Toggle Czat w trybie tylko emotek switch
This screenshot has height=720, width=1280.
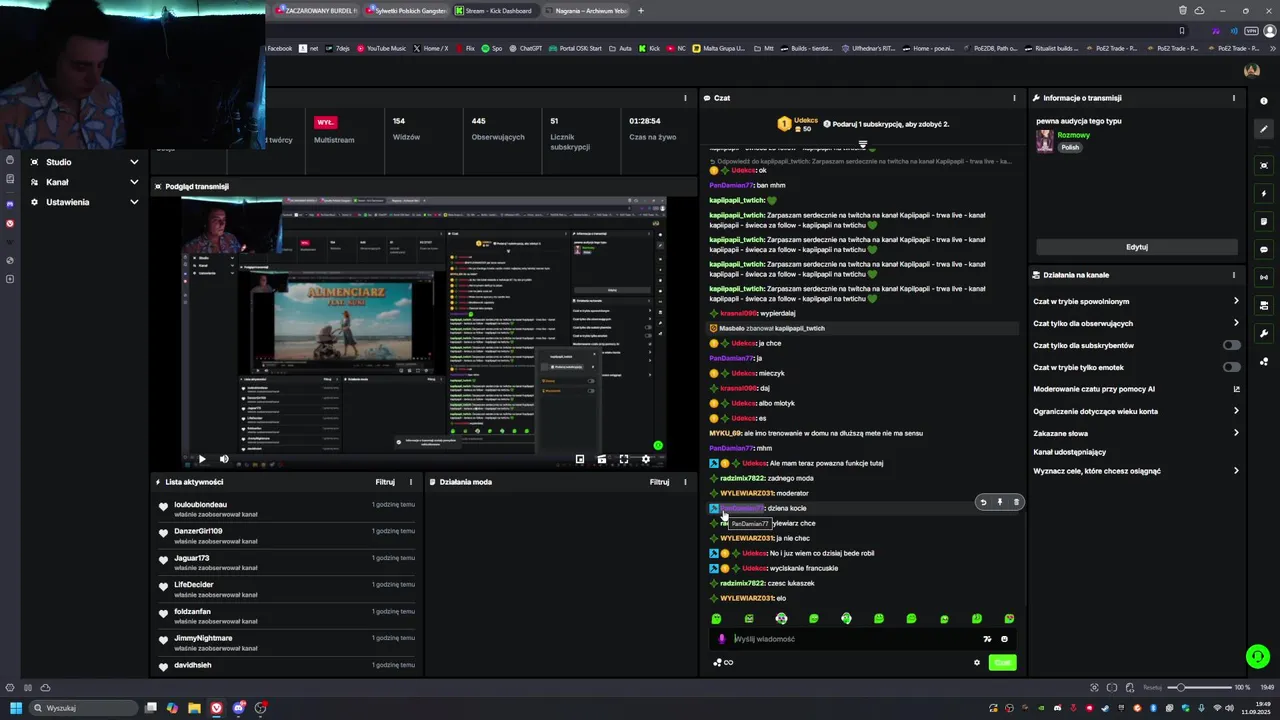pos(1232,367)
